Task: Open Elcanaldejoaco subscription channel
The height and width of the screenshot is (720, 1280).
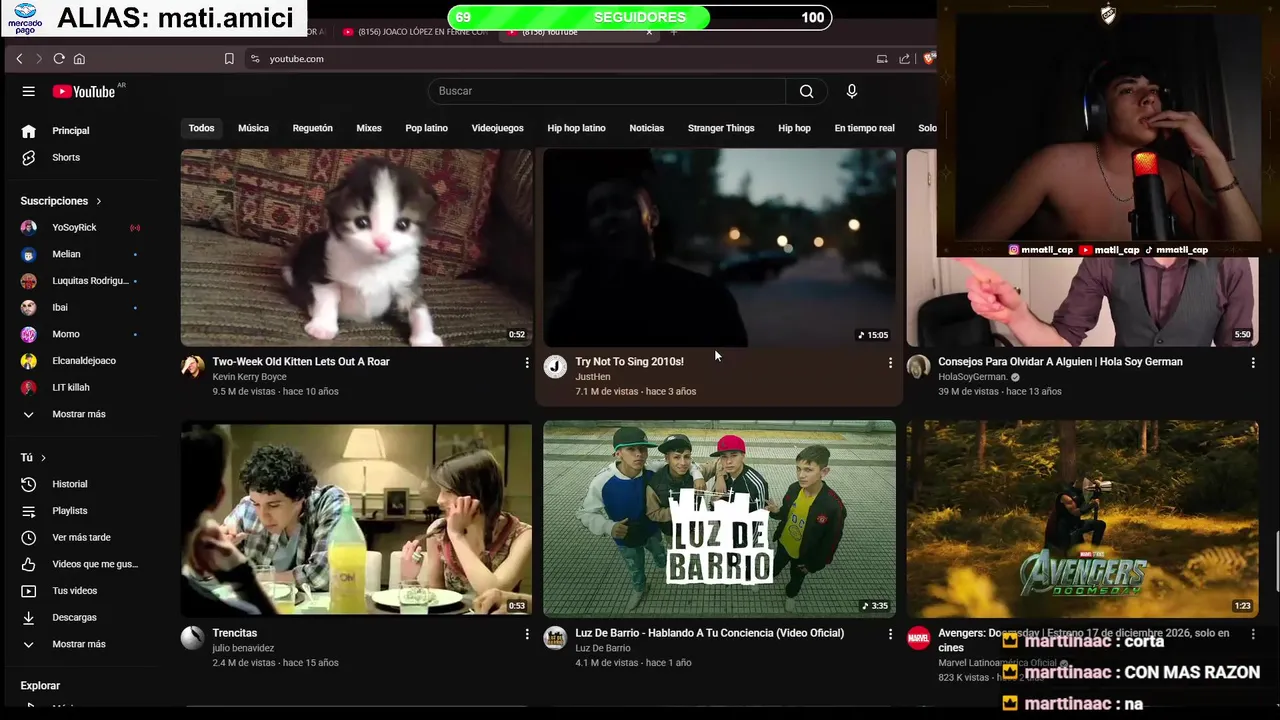Action: (83, 361)
